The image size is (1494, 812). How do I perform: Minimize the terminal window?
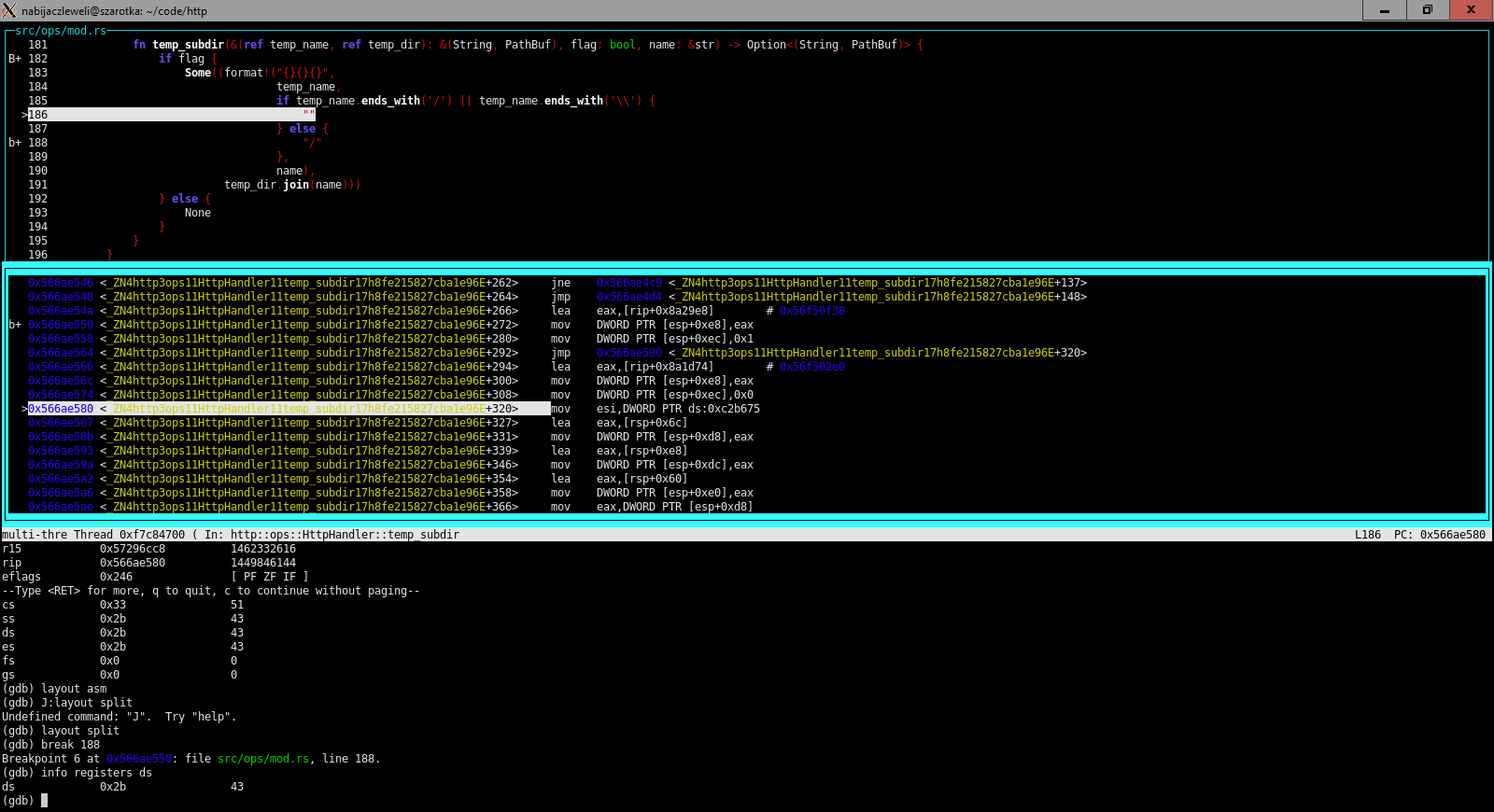point(1384,10)
